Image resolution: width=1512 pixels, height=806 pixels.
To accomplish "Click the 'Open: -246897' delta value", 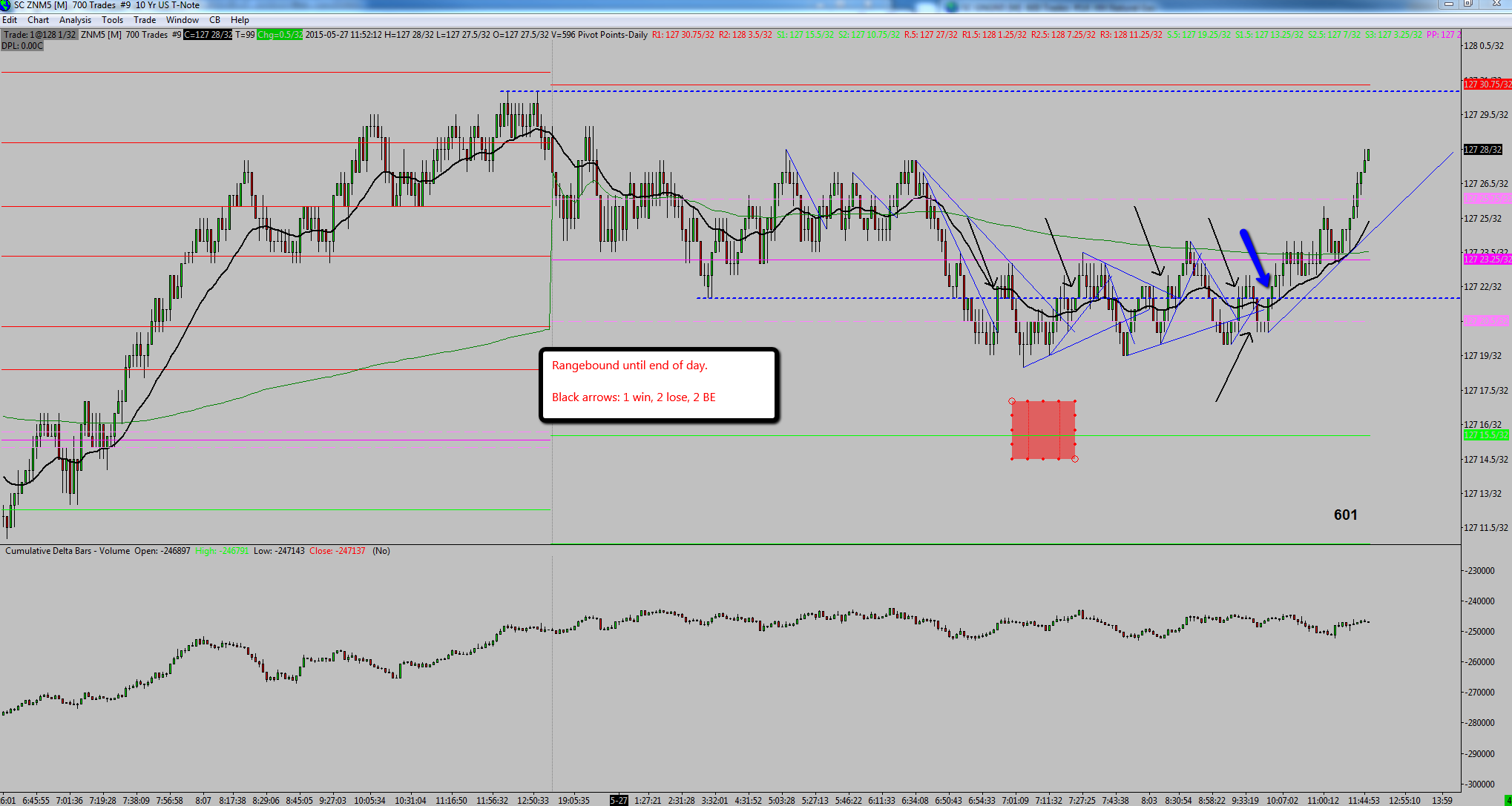I will tap(162, 551).
